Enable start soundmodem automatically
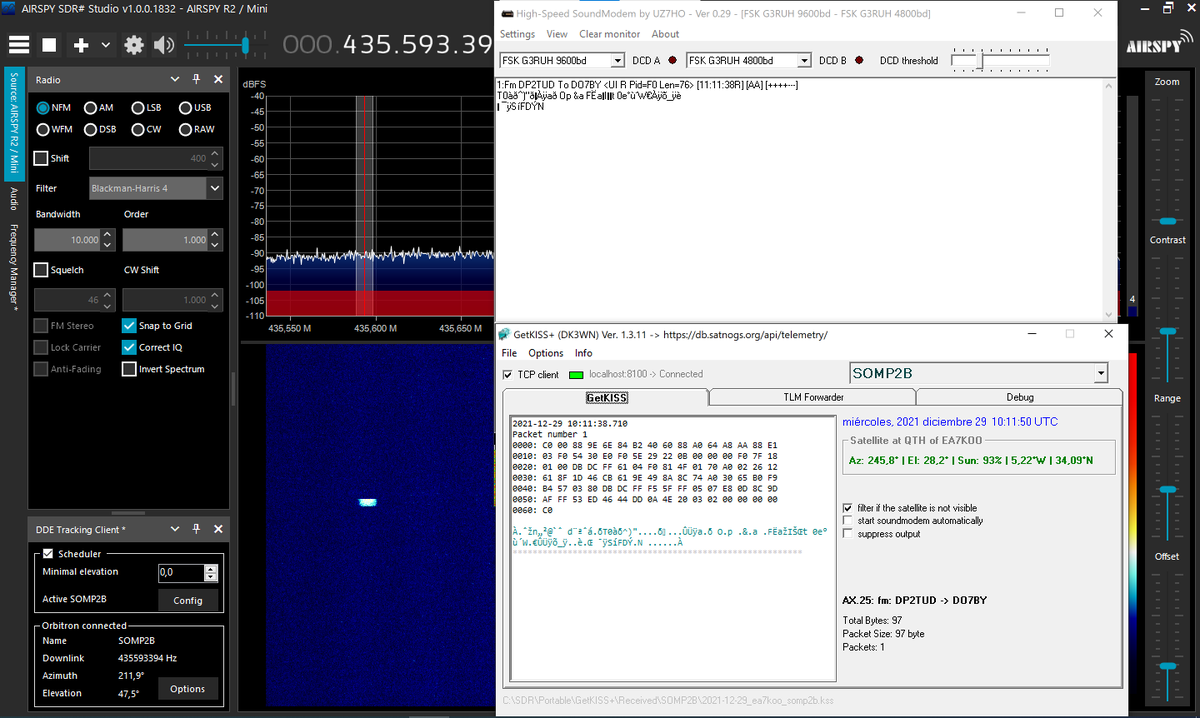 click(x=849, y=521)
